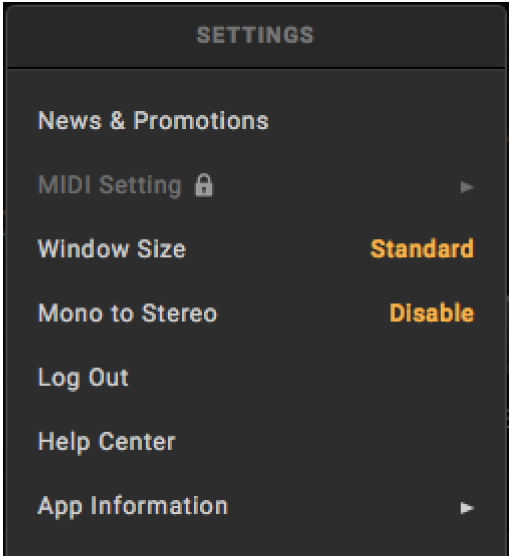
Task: Click the Window Size label
Action: [x=112, y=249]
